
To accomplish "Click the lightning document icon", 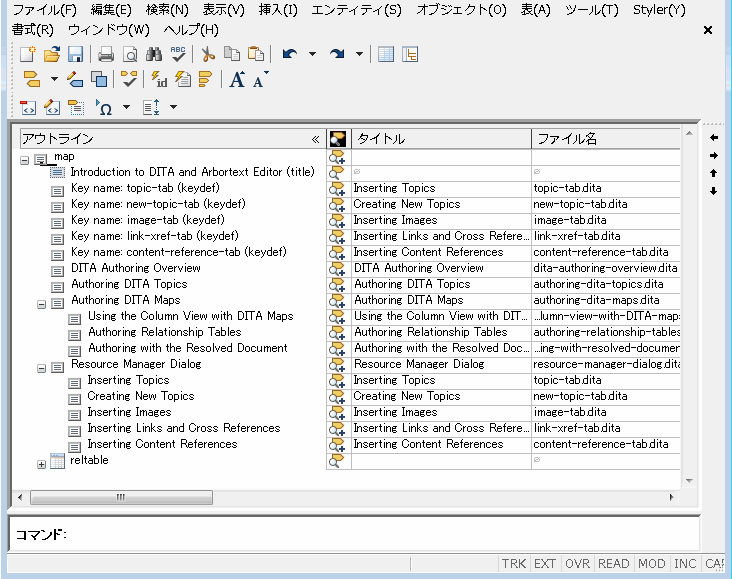I will pos(183,79).
